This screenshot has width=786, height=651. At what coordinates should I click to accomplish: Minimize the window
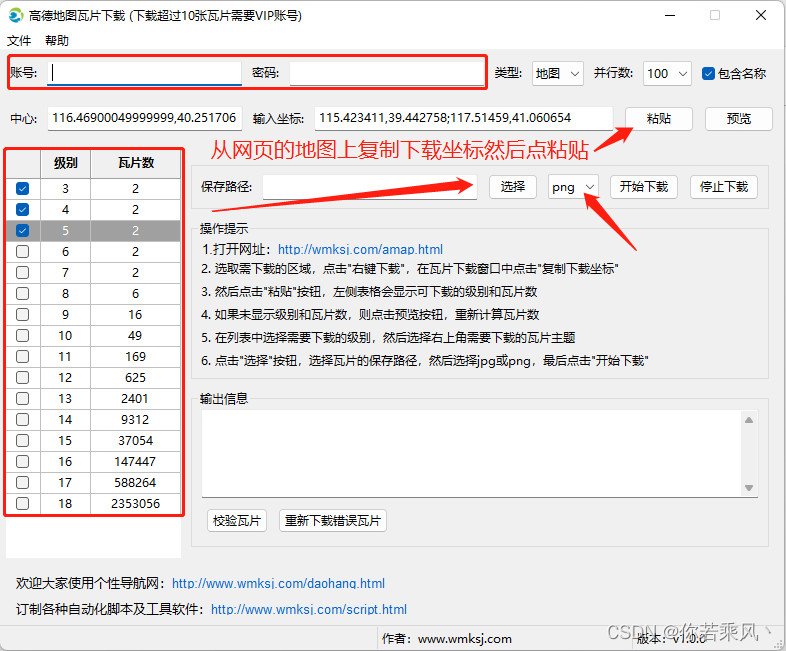coord(670,16)
